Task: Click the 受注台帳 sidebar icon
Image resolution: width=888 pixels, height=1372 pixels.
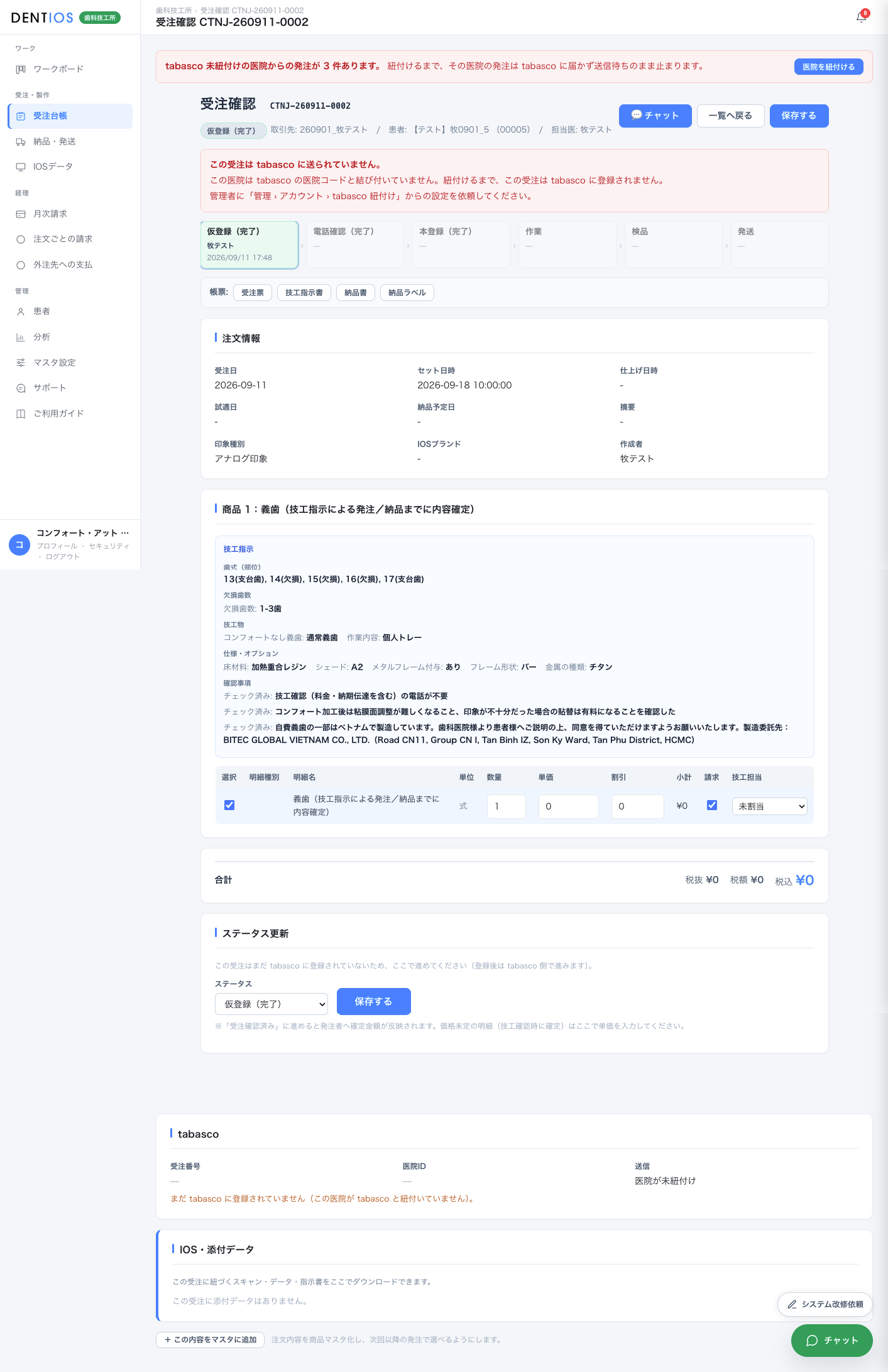Action: pos(21,116)
